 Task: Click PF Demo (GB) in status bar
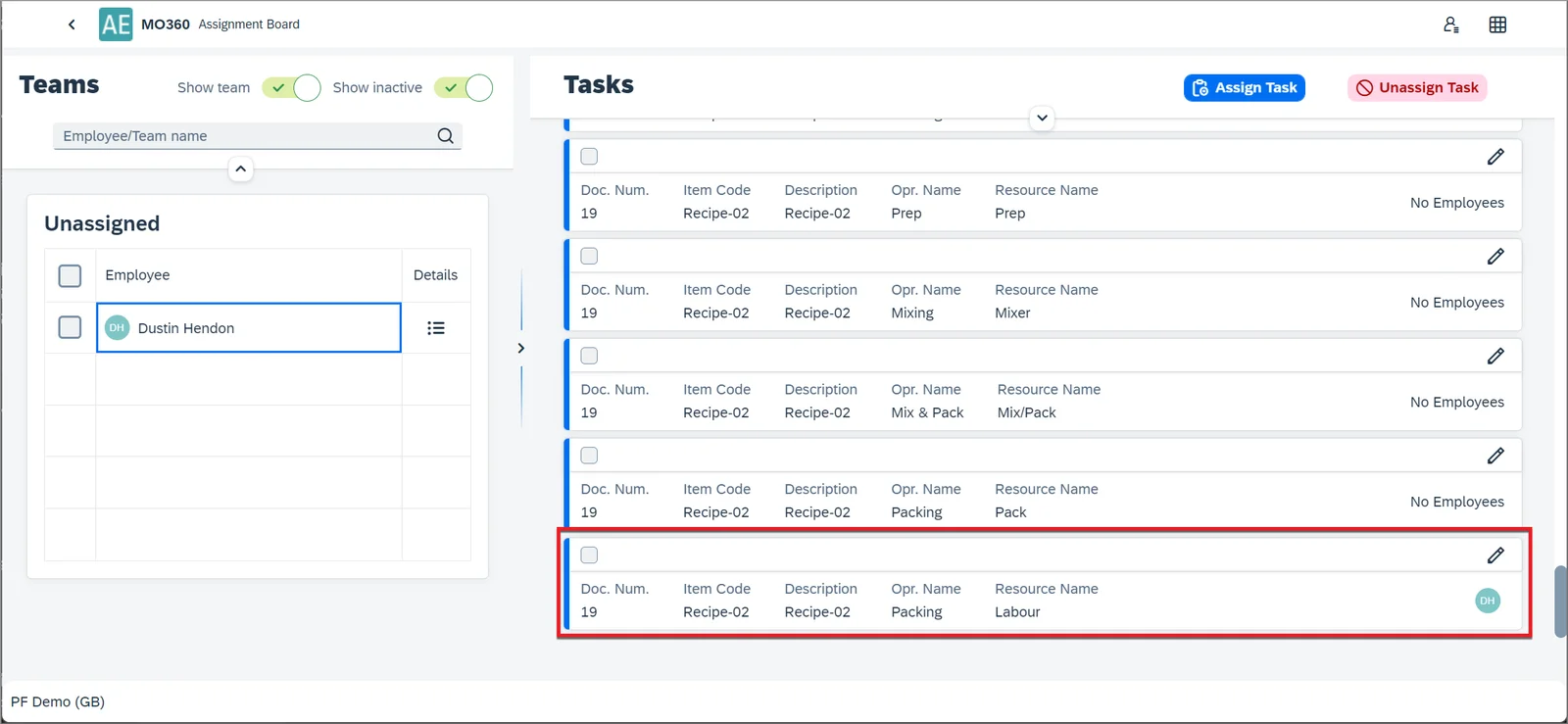point(58,701)
